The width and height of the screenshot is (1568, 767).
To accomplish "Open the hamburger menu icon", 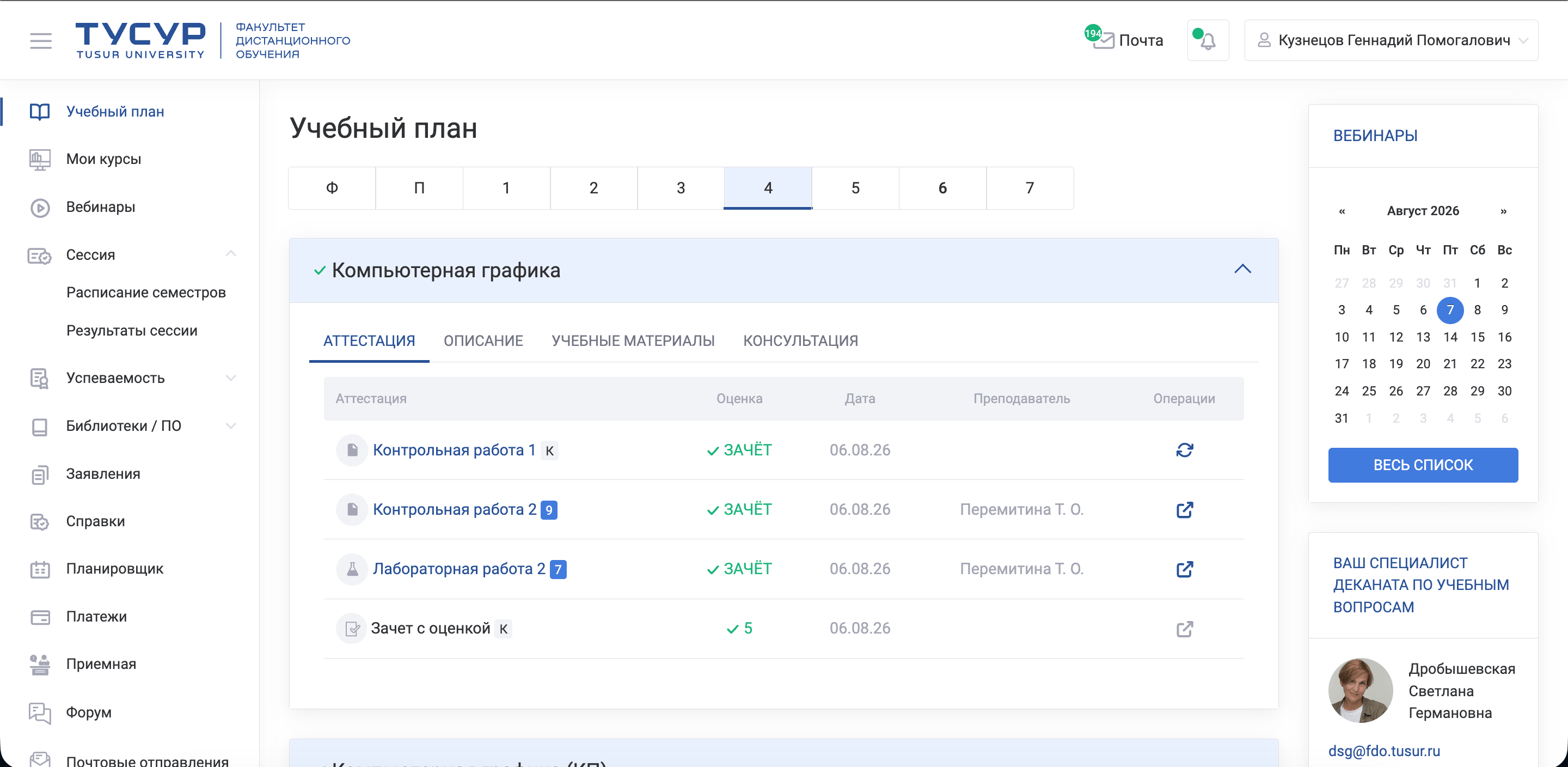I will pos(41,40).
